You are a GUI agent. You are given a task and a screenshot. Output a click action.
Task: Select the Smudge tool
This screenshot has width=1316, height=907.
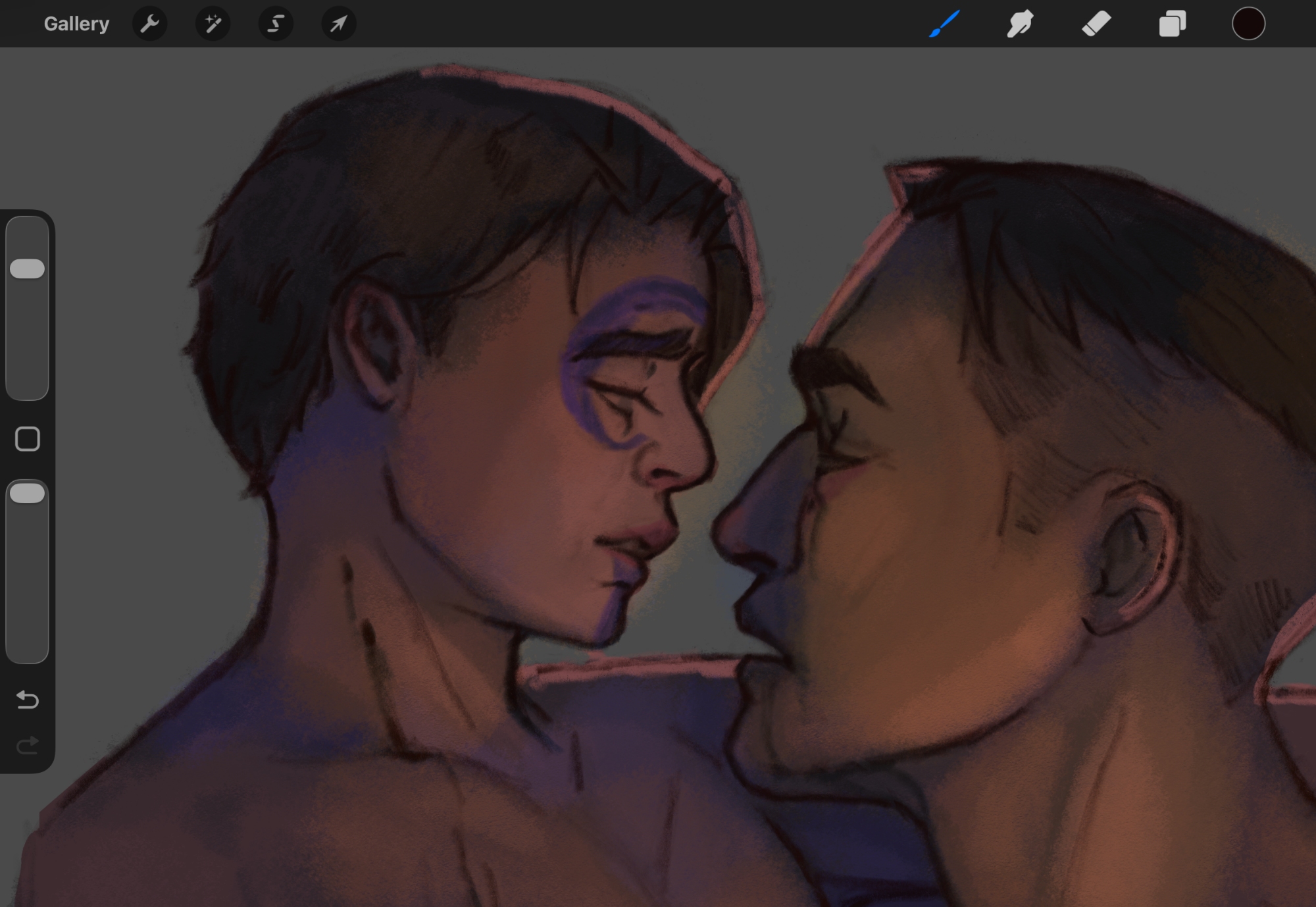(1020, 24)
